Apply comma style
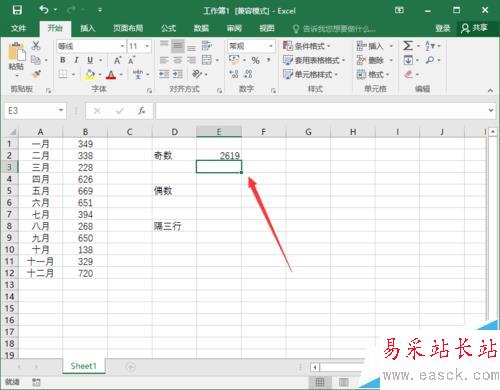The image size is (500, 390). point(268,60)
